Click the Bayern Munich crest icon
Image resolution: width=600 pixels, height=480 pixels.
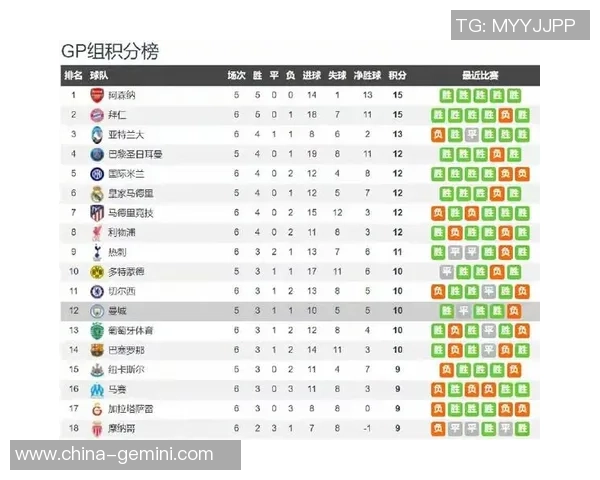97,115
